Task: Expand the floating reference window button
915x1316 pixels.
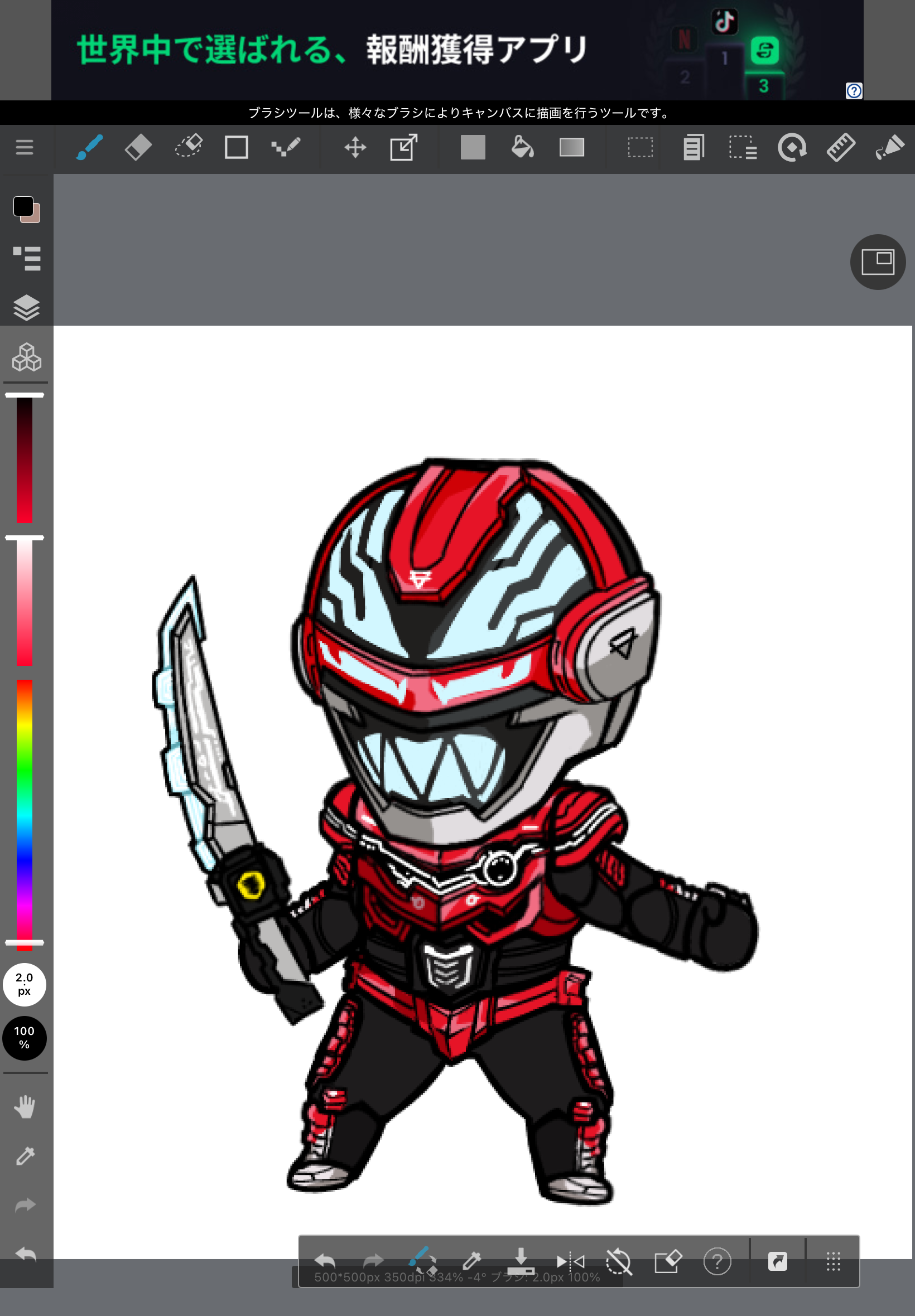Action: pyautogui.click(x=877, y=263)
